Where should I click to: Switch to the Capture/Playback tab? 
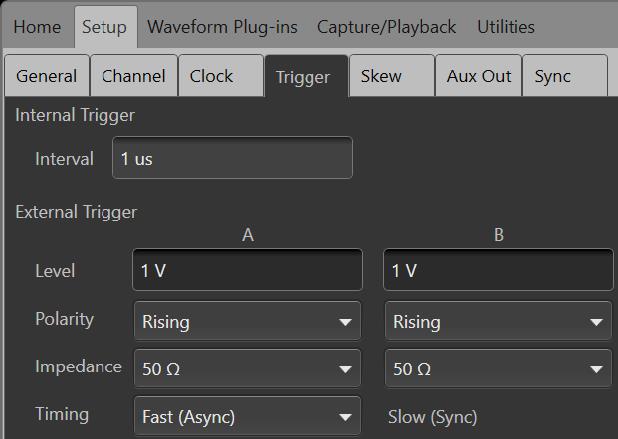tap(386, 27)
